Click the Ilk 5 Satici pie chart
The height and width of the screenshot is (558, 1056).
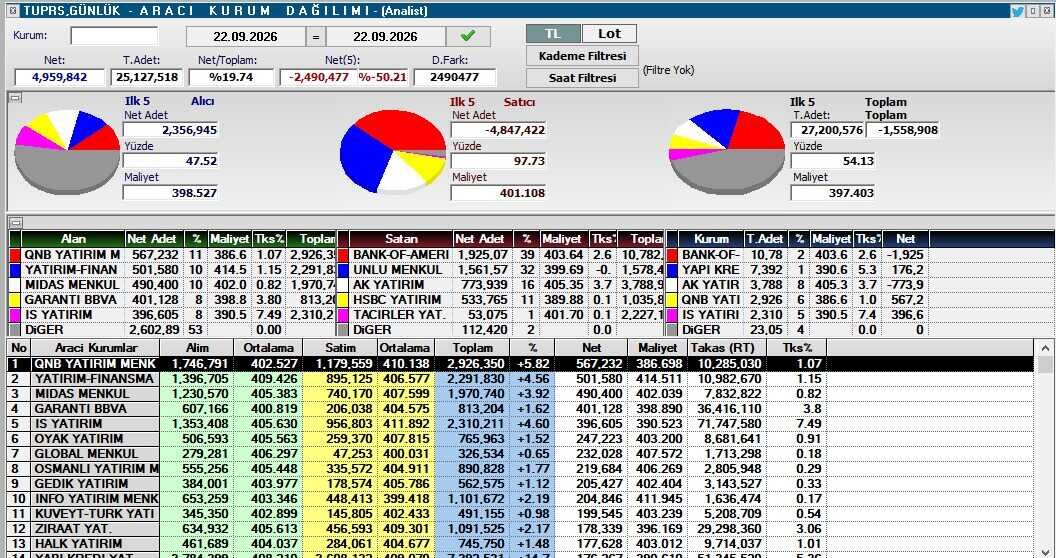pyautogui.click(x=393, y=151)
